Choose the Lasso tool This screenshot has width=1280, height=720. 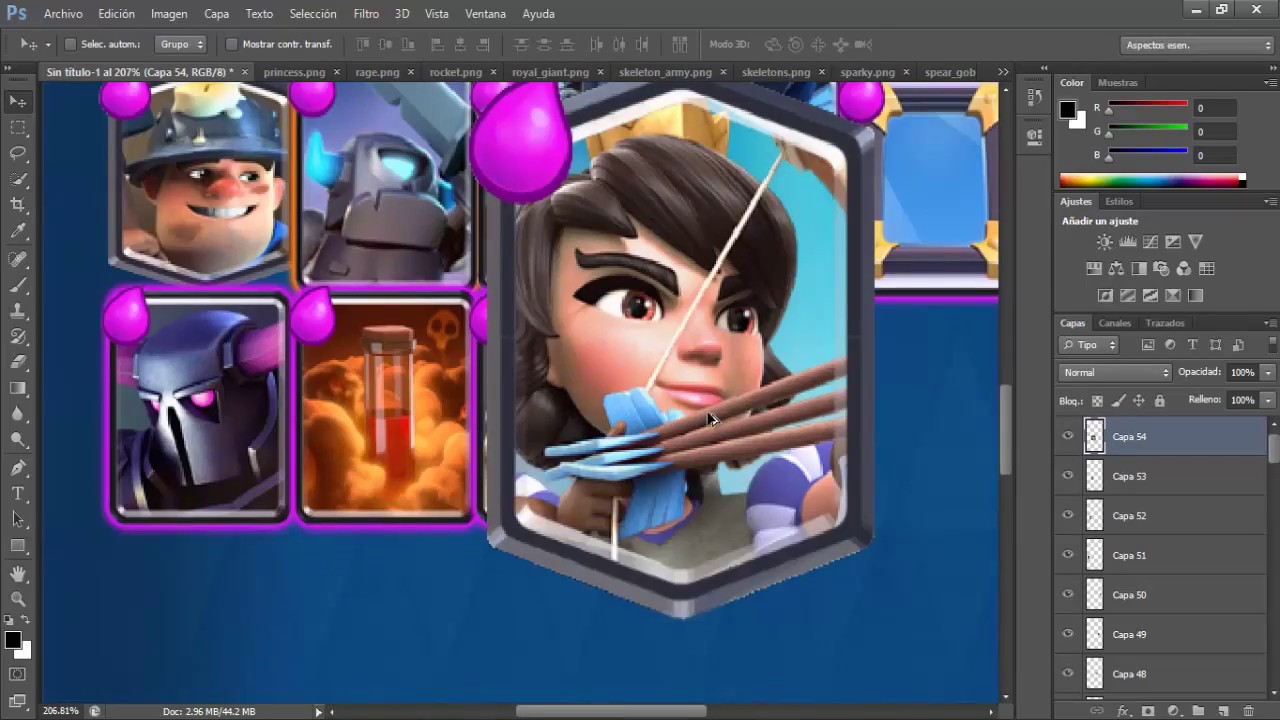pyautogui.click(x=18, y=153)
